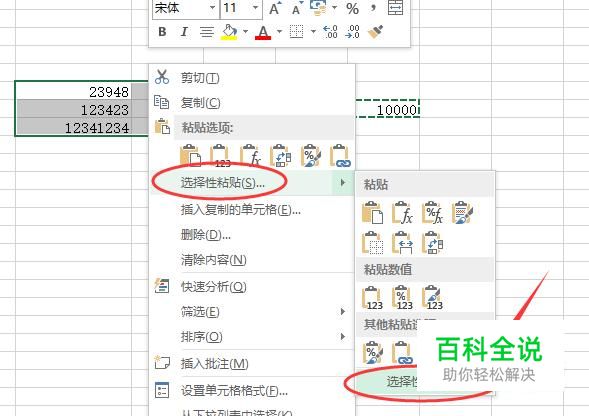Select cell containing 123423
589x416 pixels.
[x=73, y=109]
